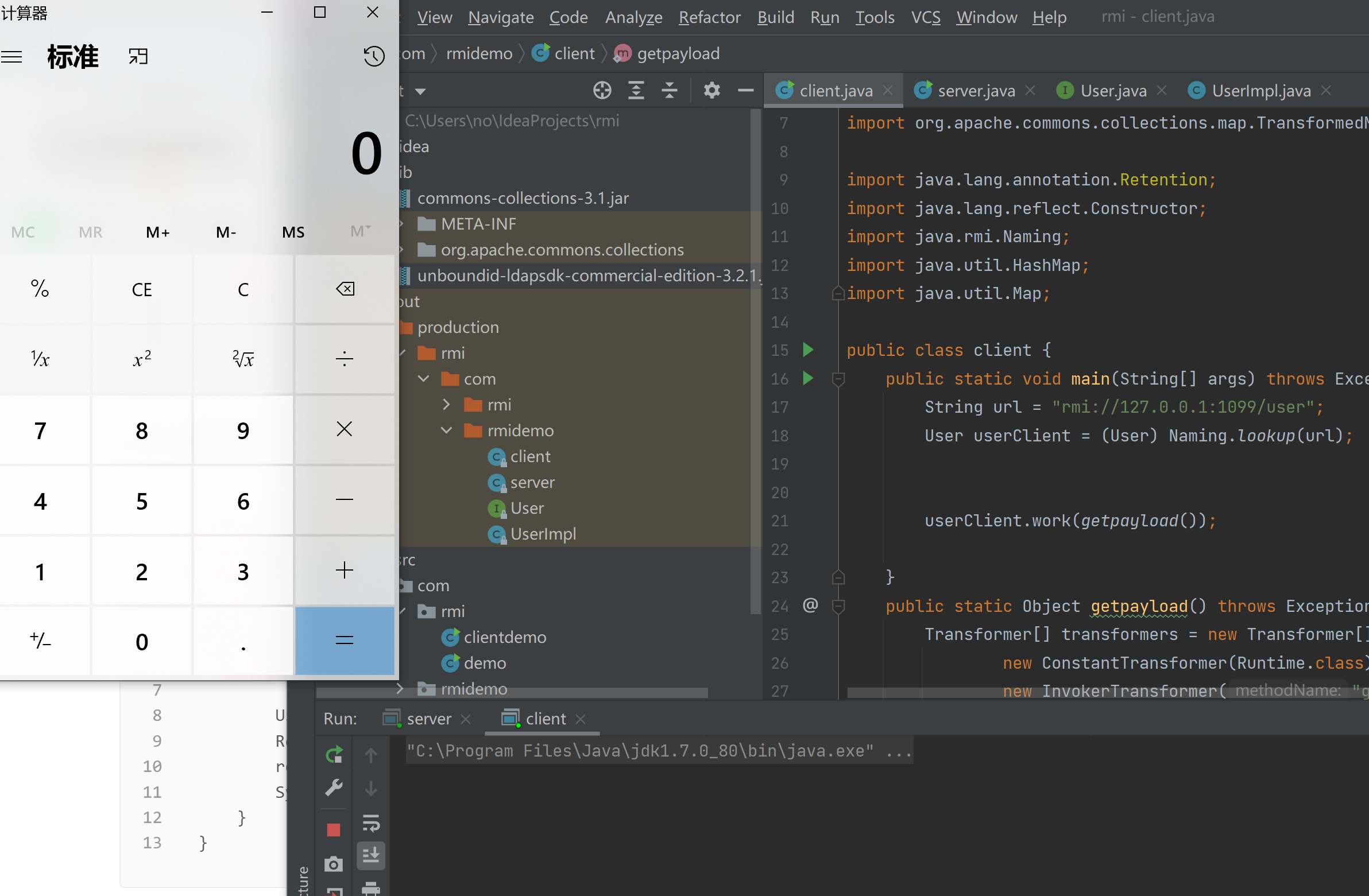Click the plus/minus sign toggle key
The image size is (1369, 896).
tap(40, 641)
